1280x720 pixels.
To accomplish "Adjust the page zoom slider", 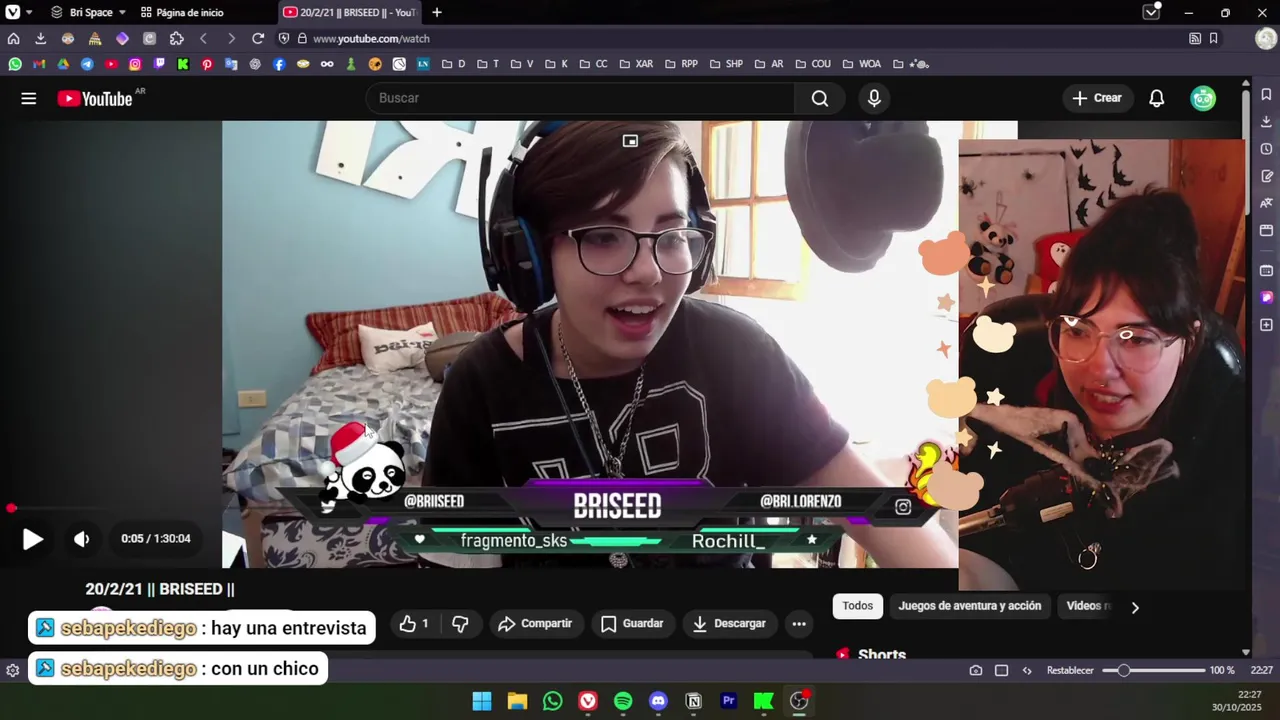I will click(x=1154, y=671).
